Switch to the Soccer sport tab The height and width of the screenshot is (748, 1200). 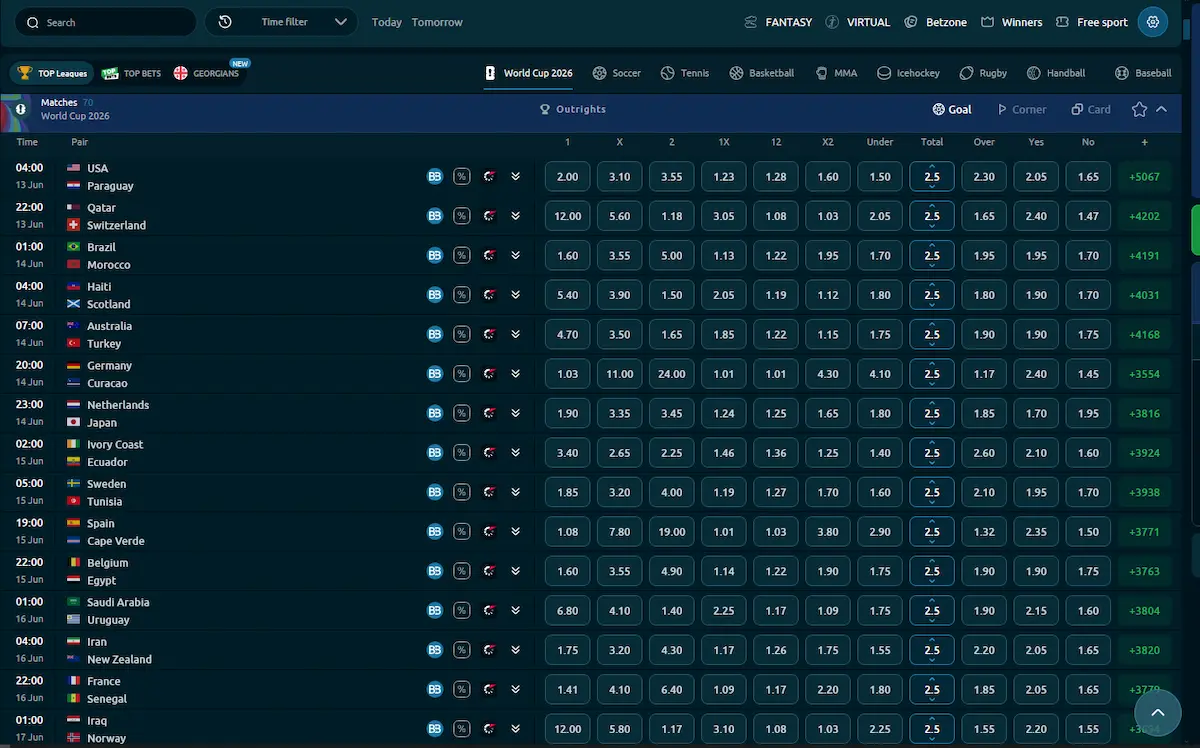click(x=617, y=73)
